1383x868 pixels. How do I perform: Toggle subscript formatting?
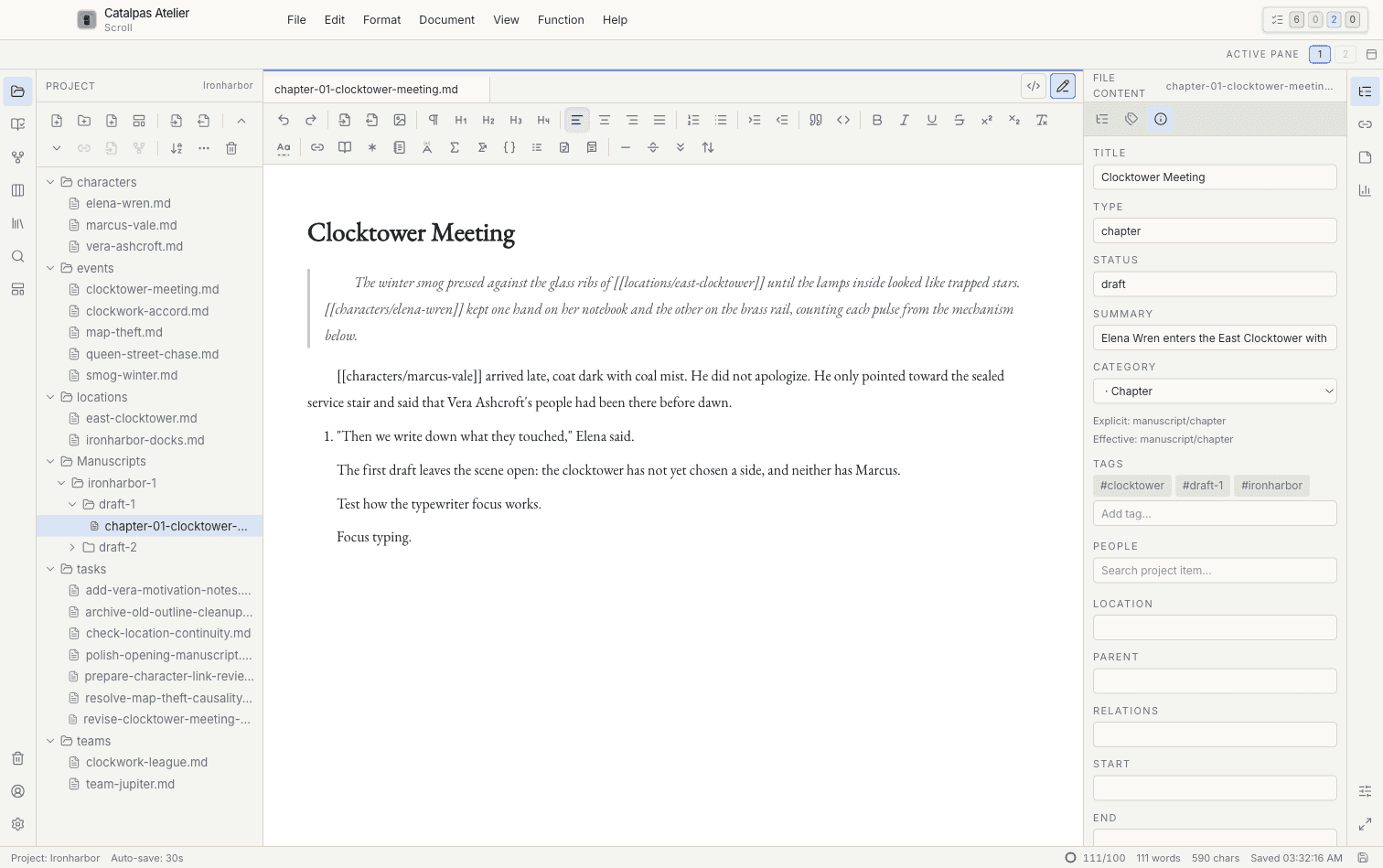(1014, 120)
